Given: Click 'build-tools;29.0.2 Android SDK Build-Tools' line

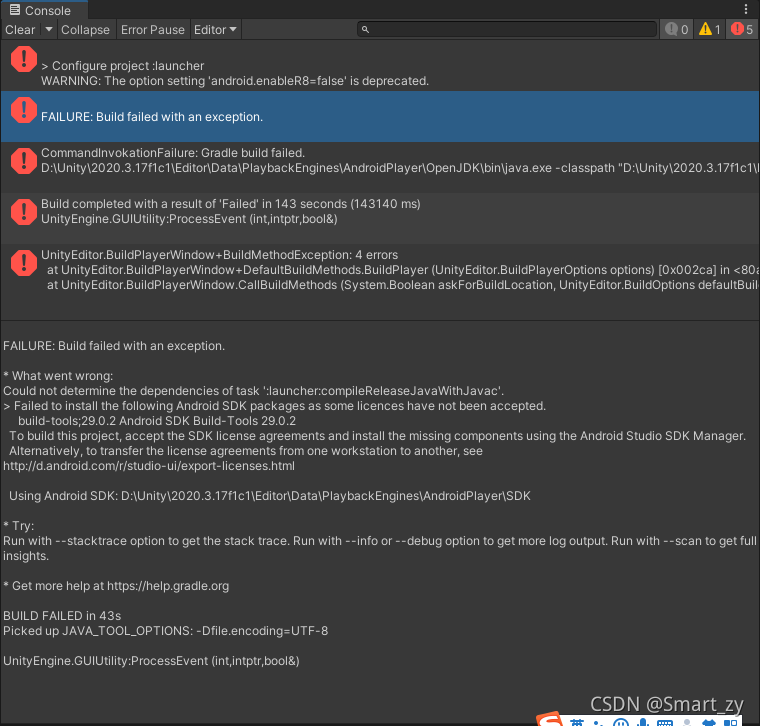Looking at the screenshot, I should 157,421.
